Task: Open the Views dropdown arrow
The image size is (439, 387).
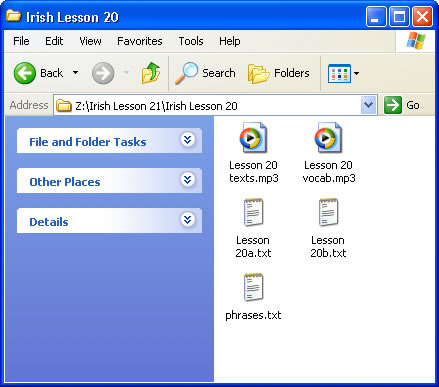Action: click(x=356, y=73)
